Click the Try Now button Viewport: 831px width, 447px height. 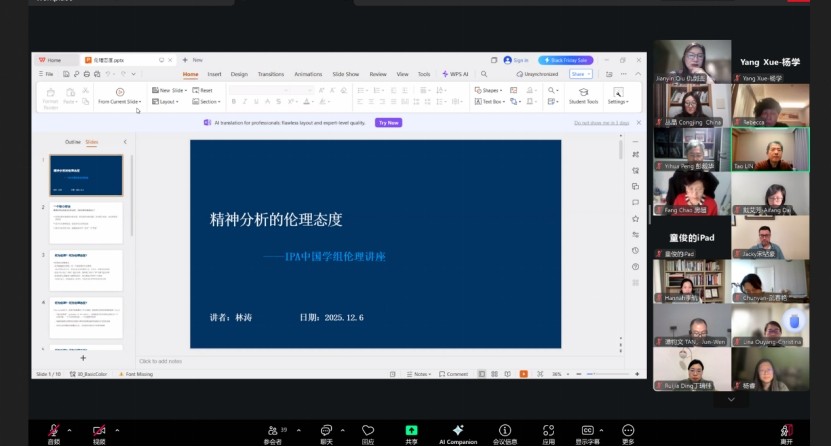point(388,122)
